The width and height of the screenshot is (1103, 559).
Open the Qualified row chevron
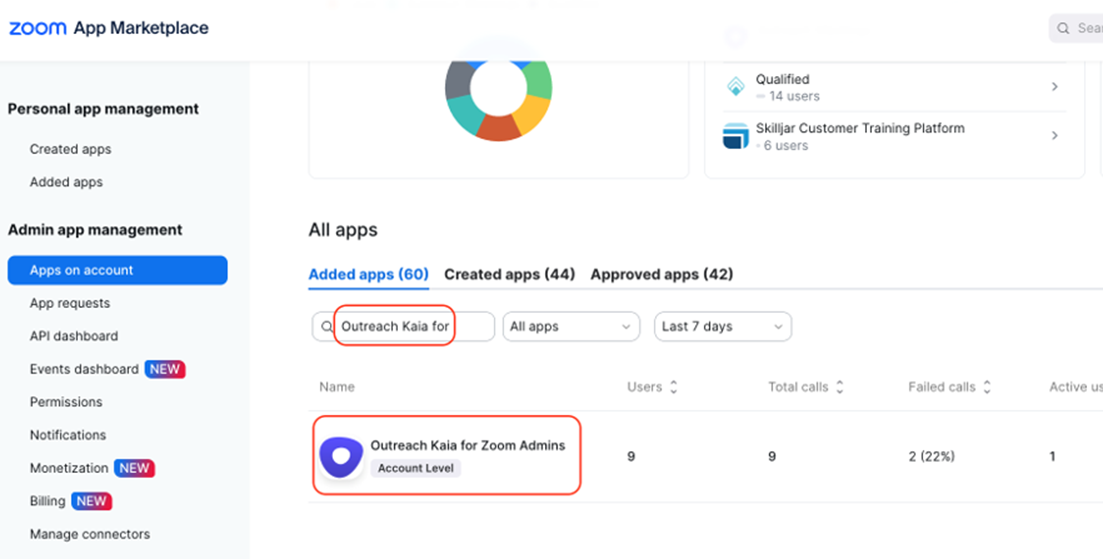(1054, 86)
